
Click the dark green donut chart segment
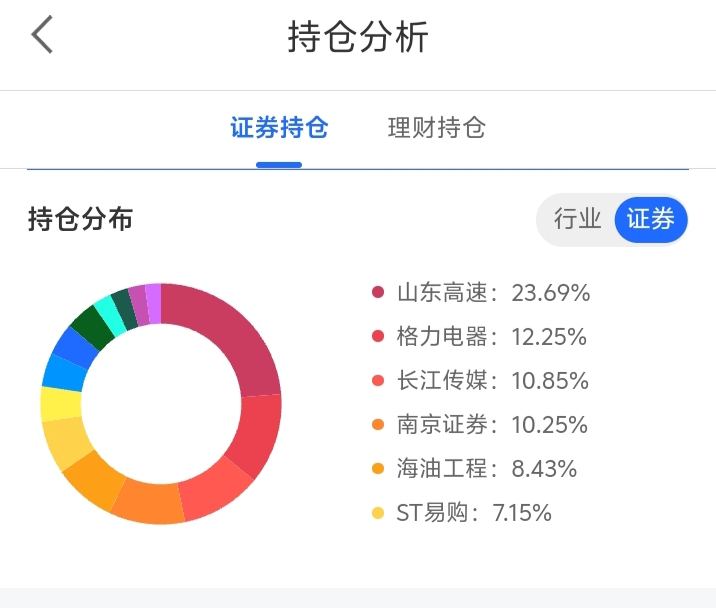pos(92,327)
